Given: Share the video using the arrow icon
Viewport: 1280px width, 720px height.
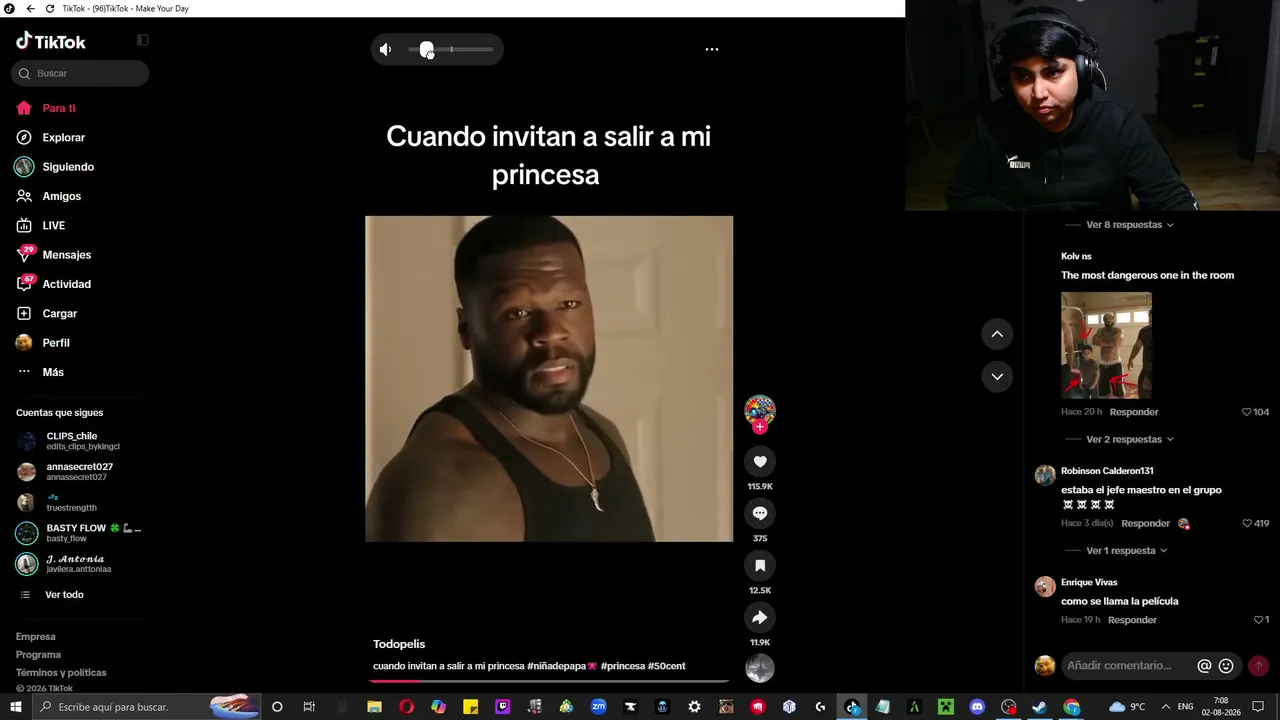Looking at the screenshot, I should pos(760,617).
